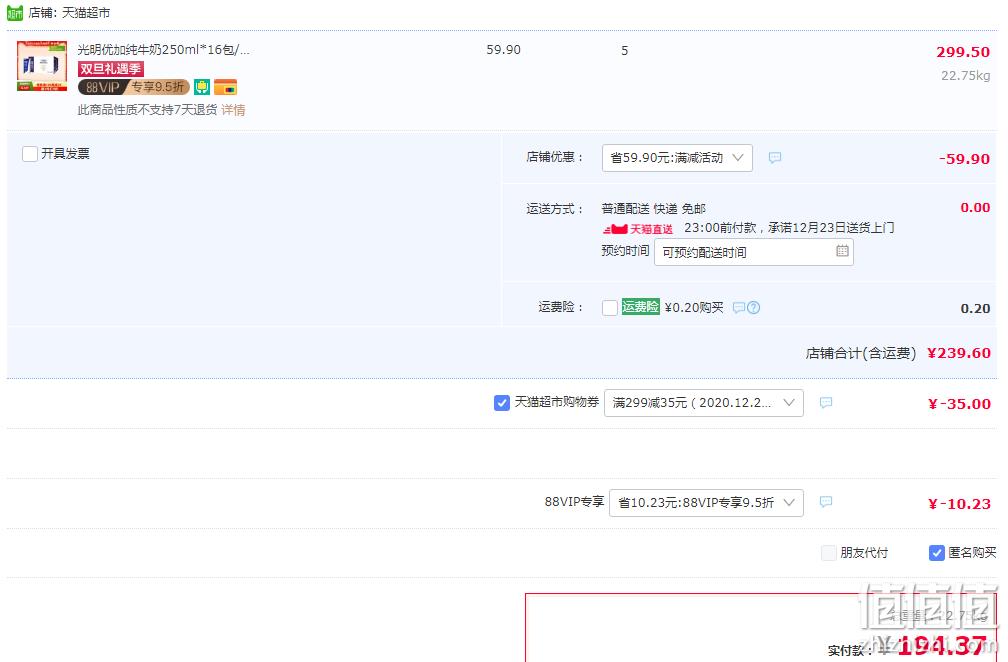
Task: Click the comment icon beside store discount
Action: [x=775, y=157]
